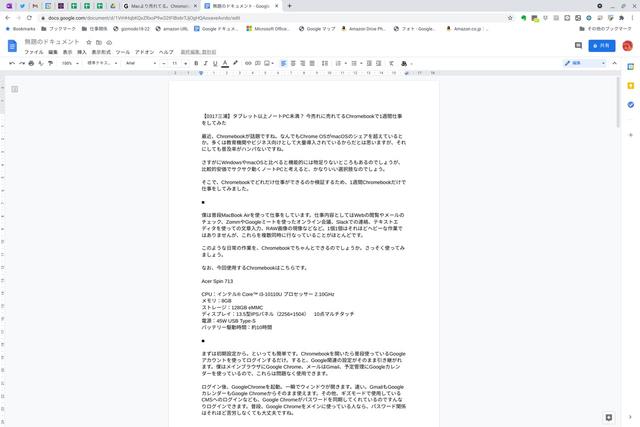Click the Explore button at the bottom right

609,417
